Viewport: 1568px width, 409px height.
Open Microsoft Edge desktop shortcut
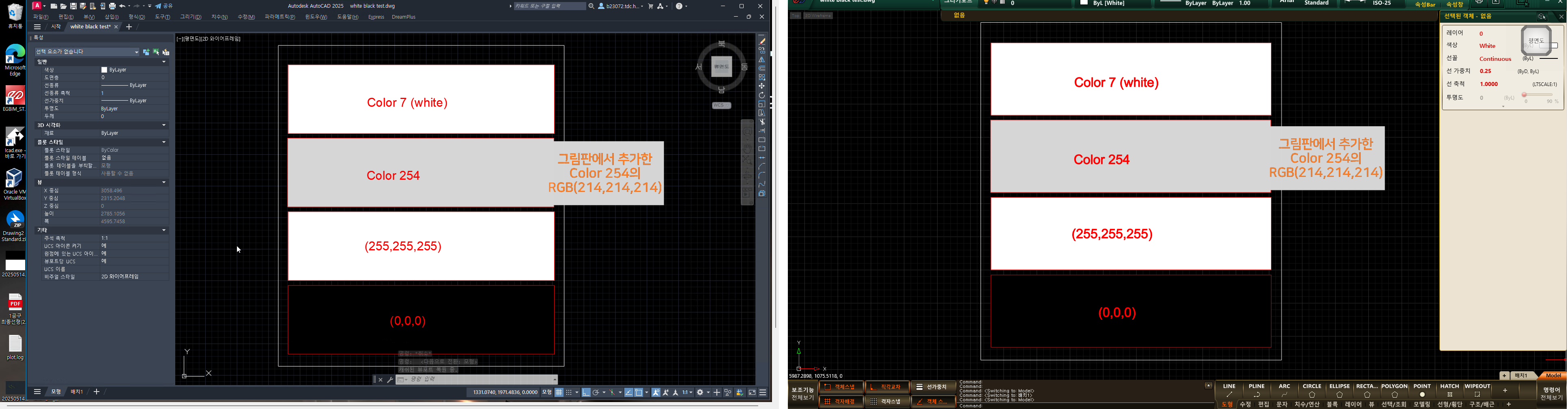[15, 60]
